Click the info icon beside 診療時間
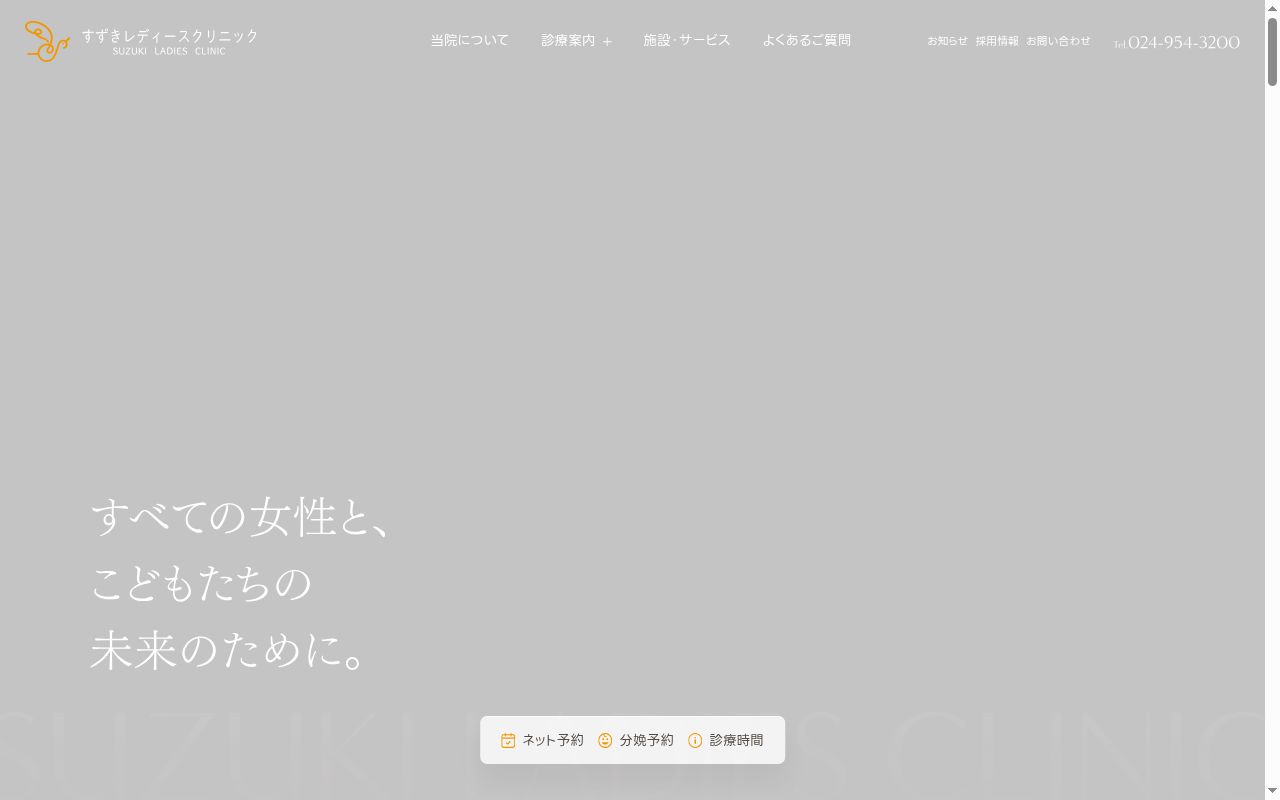 point(695,740)
